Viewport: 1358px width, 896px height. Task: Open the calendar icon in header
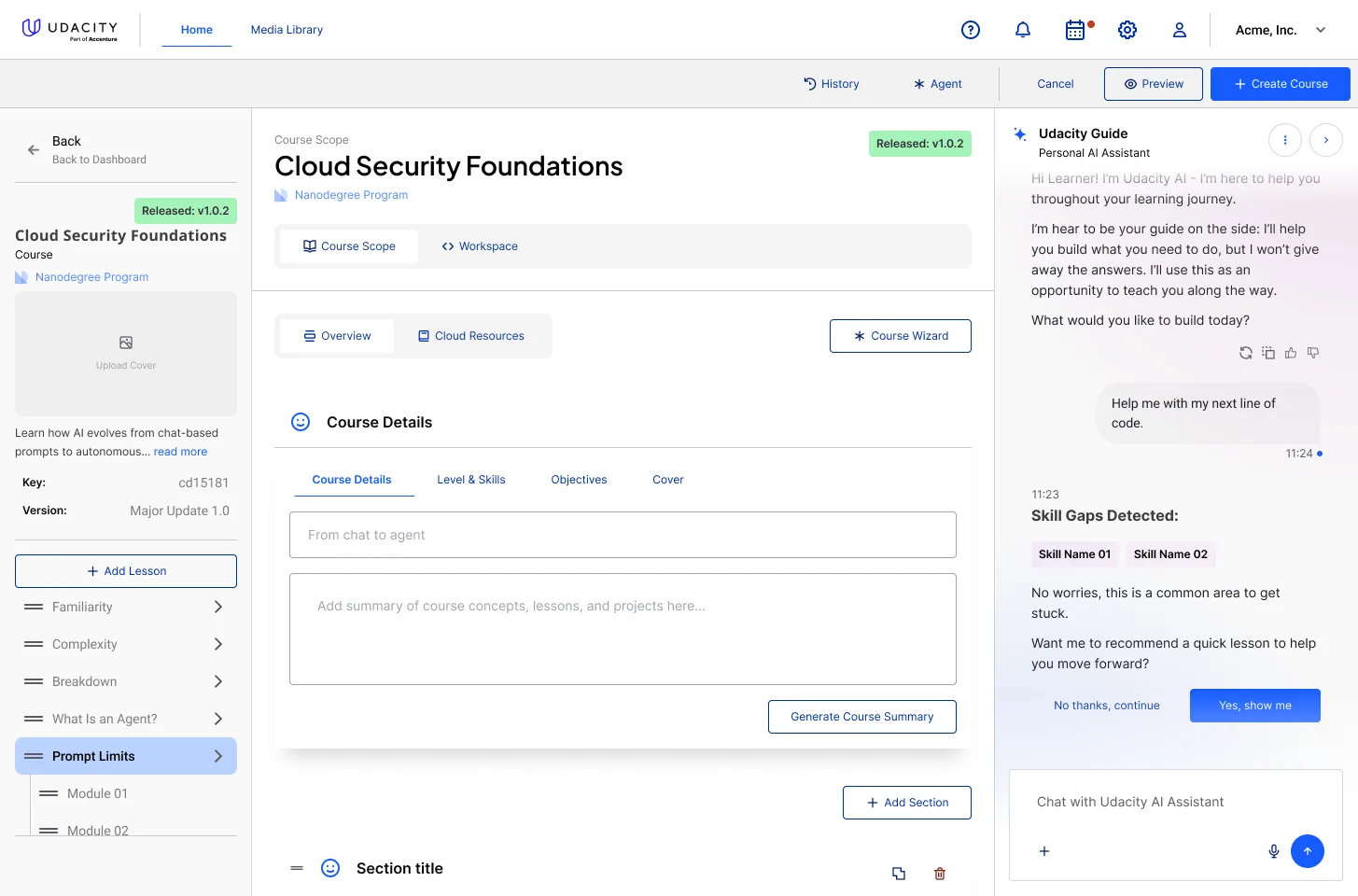(1075, 30)
